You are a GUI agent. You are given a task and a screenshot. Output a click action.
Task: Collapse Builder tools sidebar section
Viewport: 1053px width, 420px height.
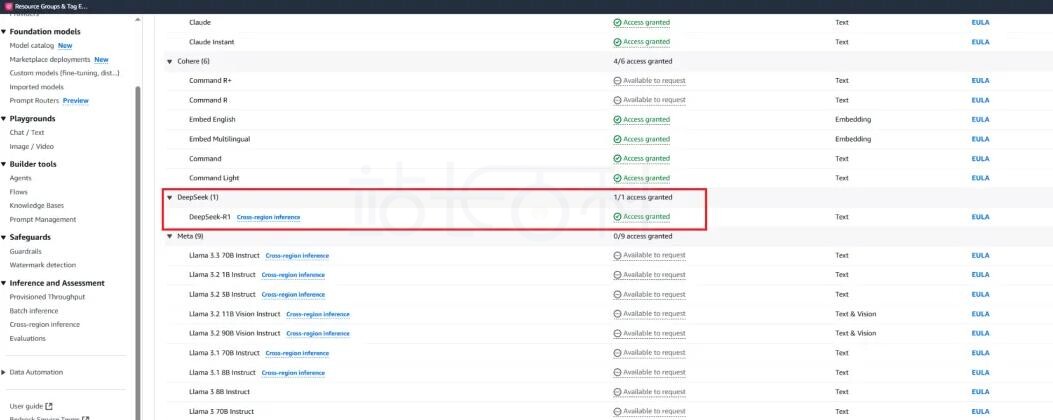[x=4, y=165]
